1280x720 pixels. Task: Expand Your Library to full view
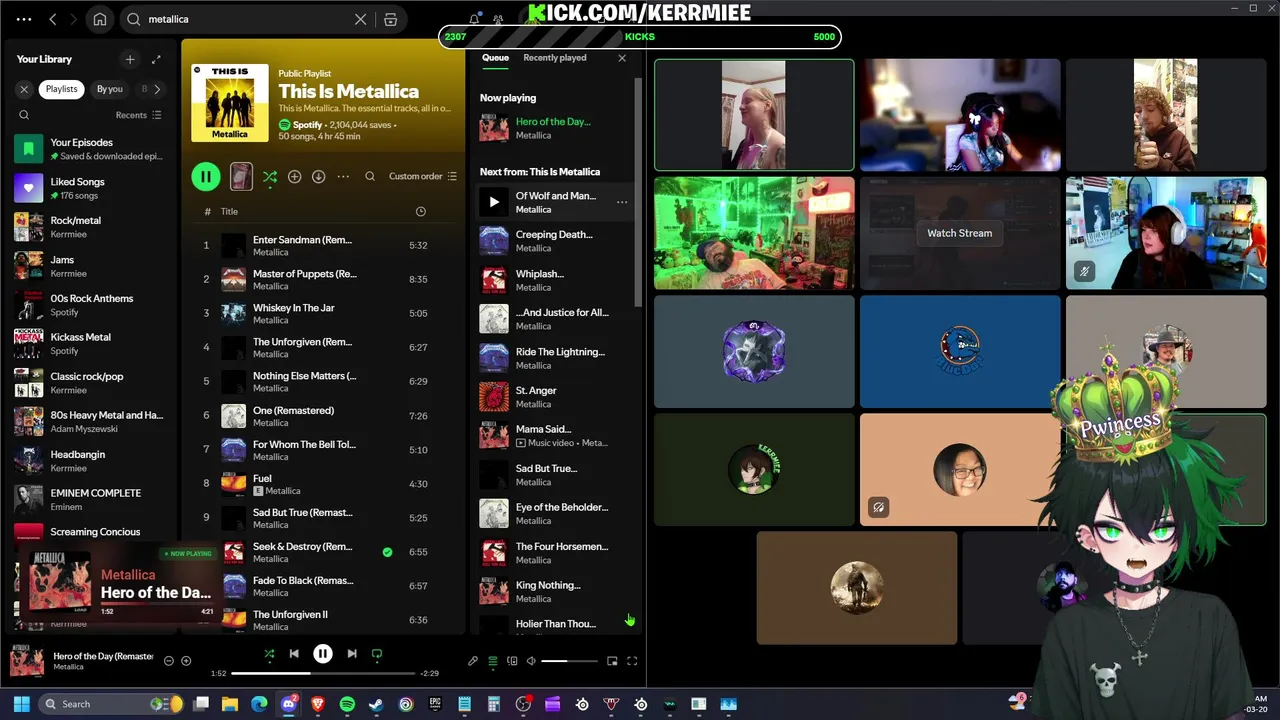[156, 59]
